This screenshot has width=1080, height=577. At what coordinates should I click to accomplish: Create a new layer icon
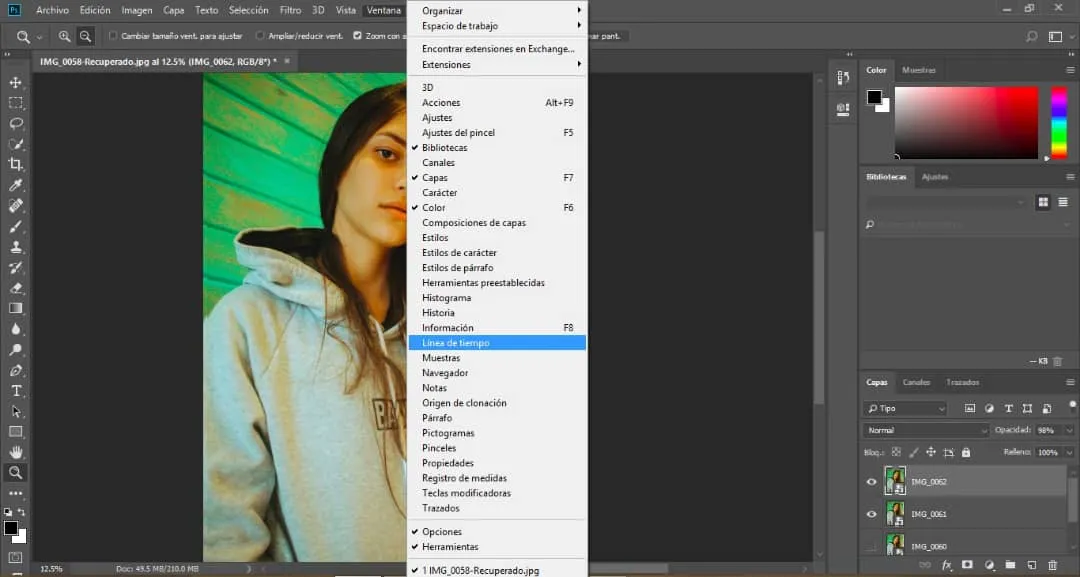[x=1032, y=565]
